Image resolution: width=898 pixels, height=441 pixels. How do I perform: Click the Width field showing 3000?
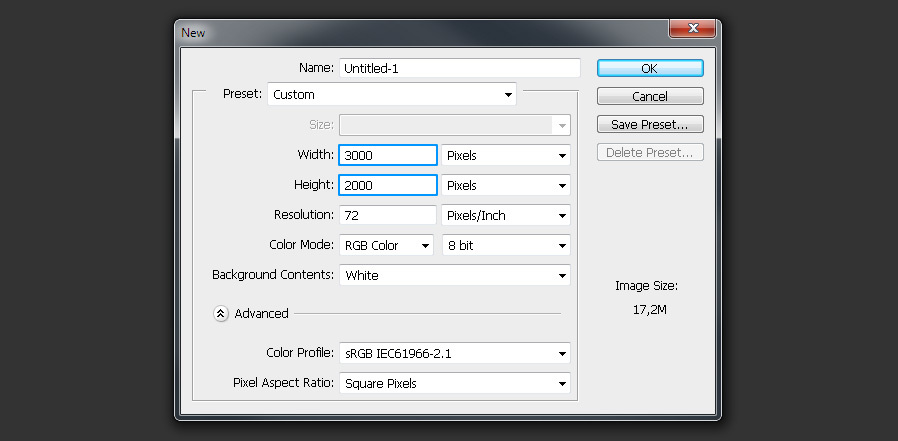(x=388, y=155)
